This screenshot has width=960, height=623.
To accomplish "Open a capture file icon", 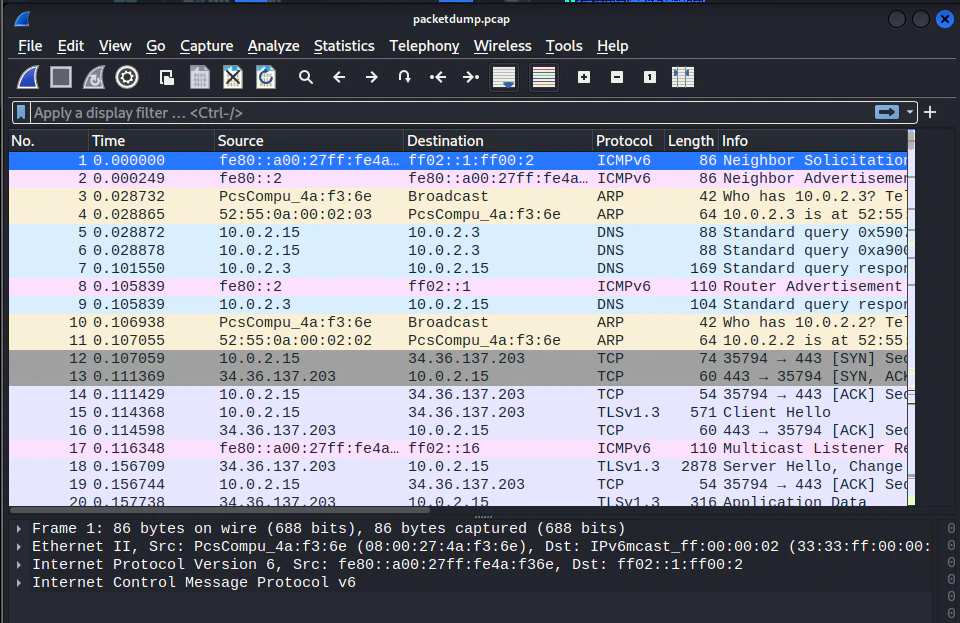I will pos(167,77).
